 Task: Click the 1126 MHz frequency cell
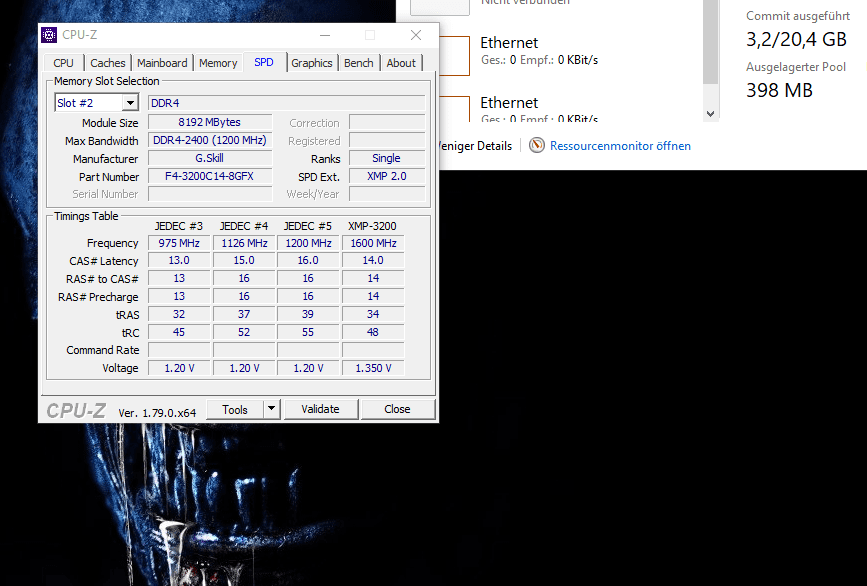(x=244, y=243)
